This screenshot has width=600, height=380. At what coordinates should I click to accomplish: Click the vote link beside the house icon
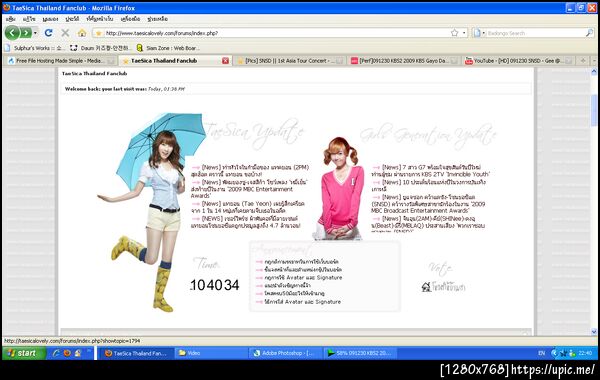coord(448,287)
